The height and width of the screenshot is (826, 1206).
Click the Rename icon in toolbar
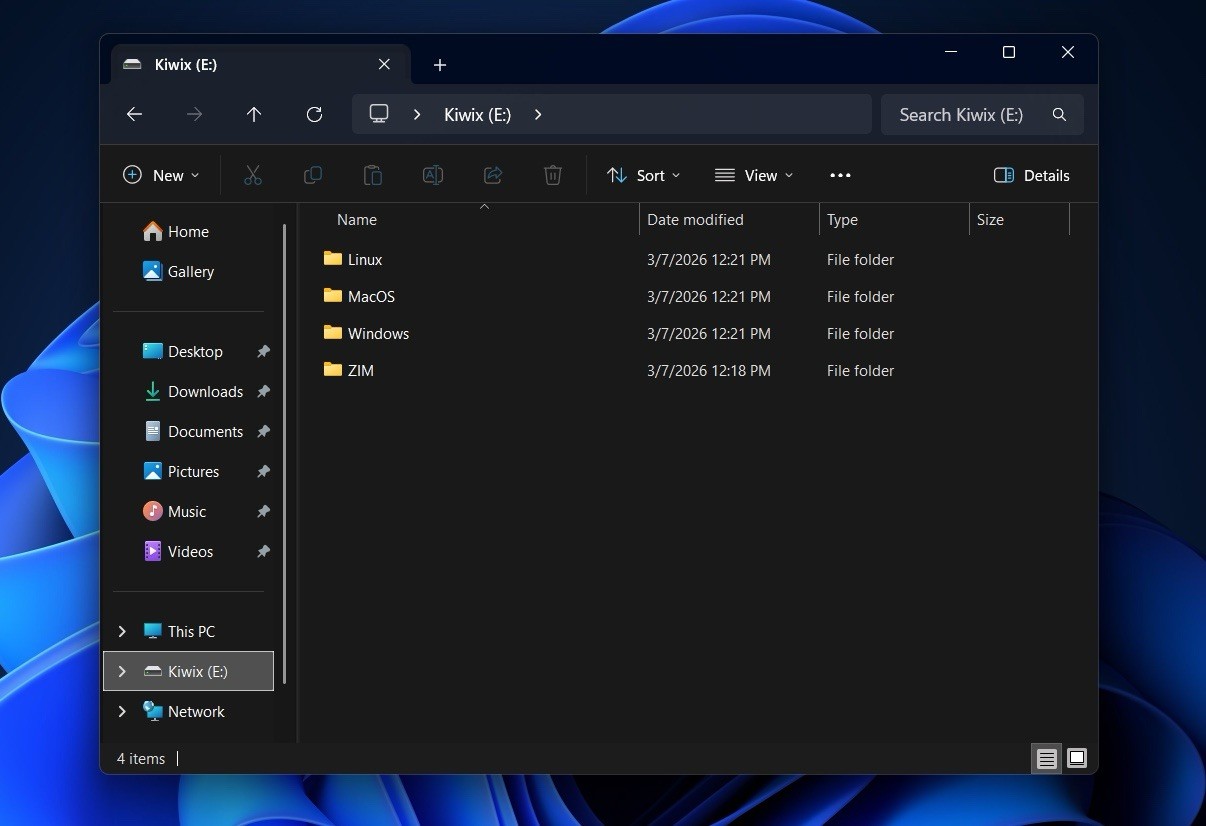point(432,175)
